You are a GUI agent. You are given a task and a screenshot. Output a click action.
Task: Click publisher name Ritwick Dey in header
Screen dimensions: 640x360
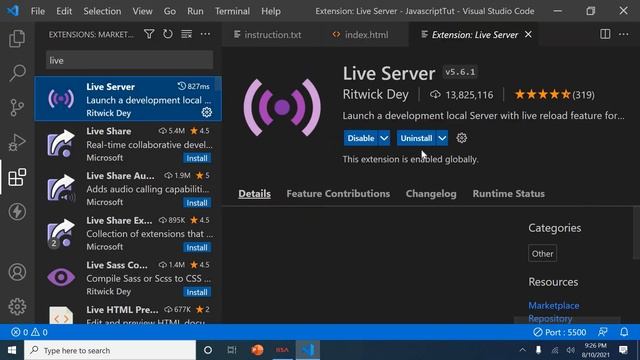(376, 94)
